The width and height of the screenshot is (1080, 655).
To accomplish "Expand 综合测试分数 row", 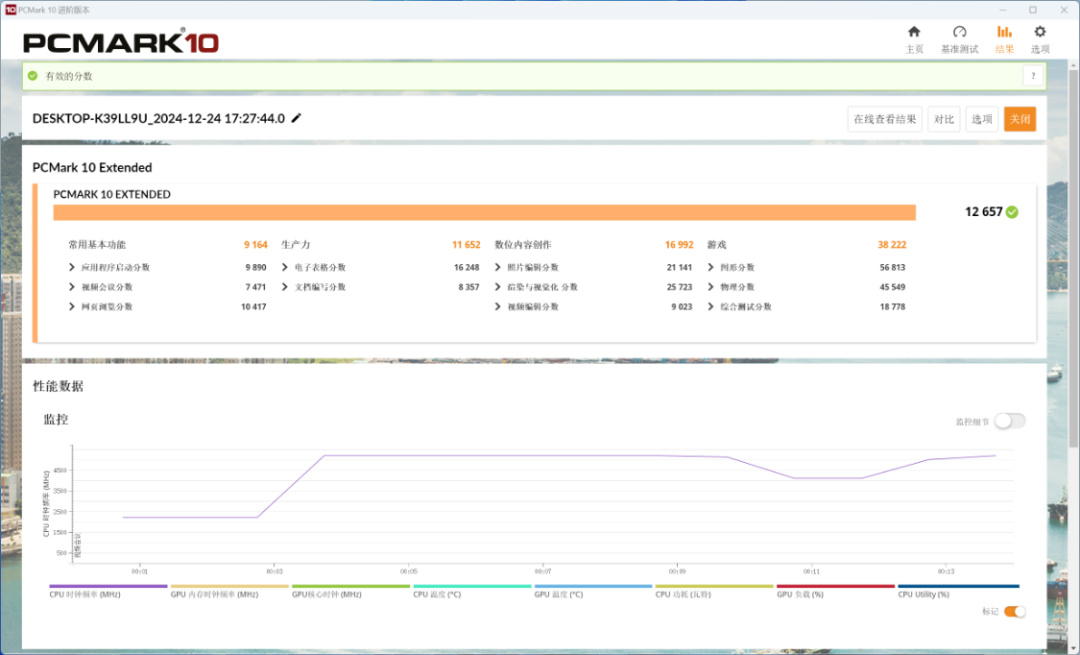I will pos(710,306).
